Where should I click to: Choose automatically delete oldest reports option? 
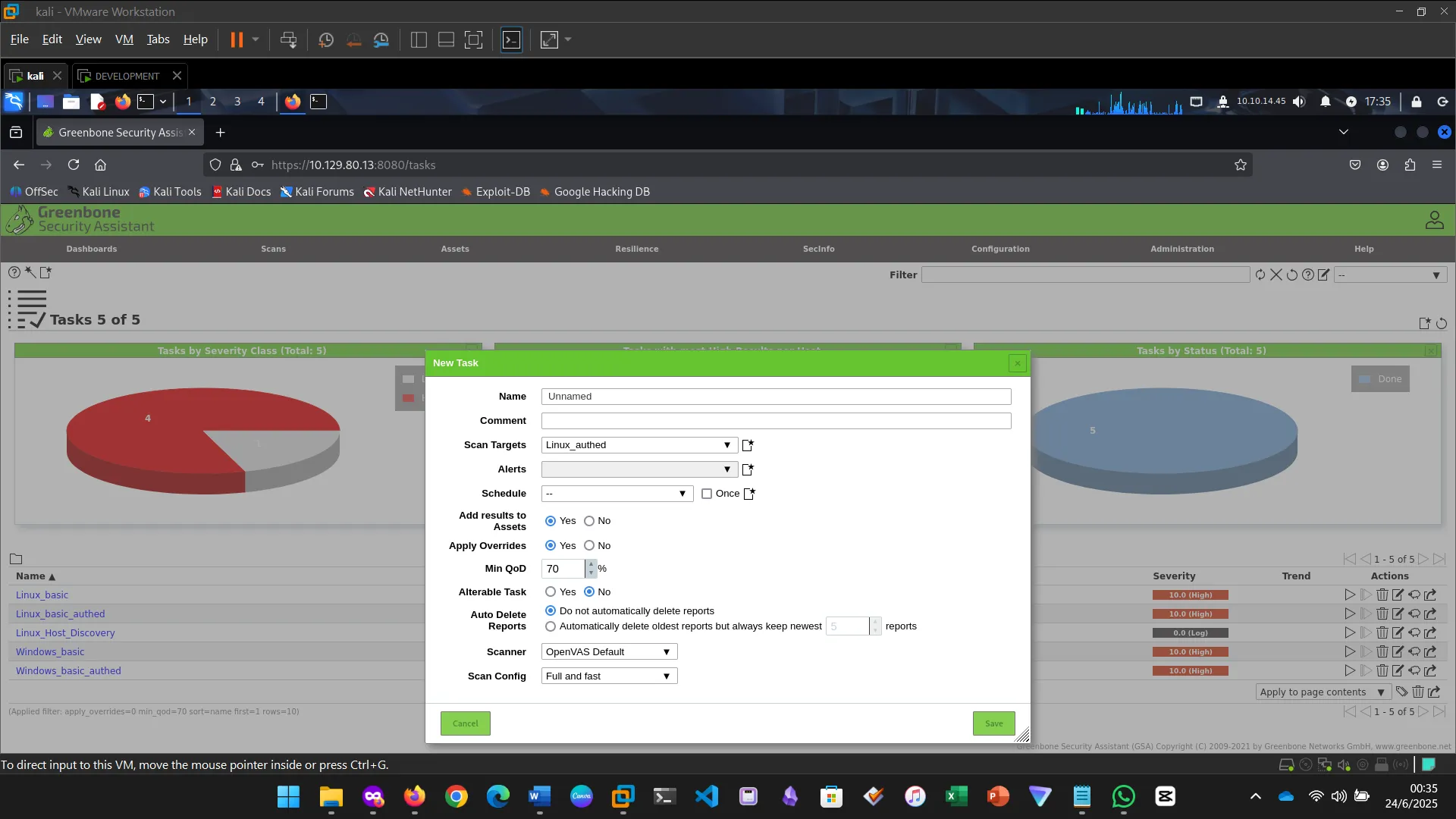point(551,626)
